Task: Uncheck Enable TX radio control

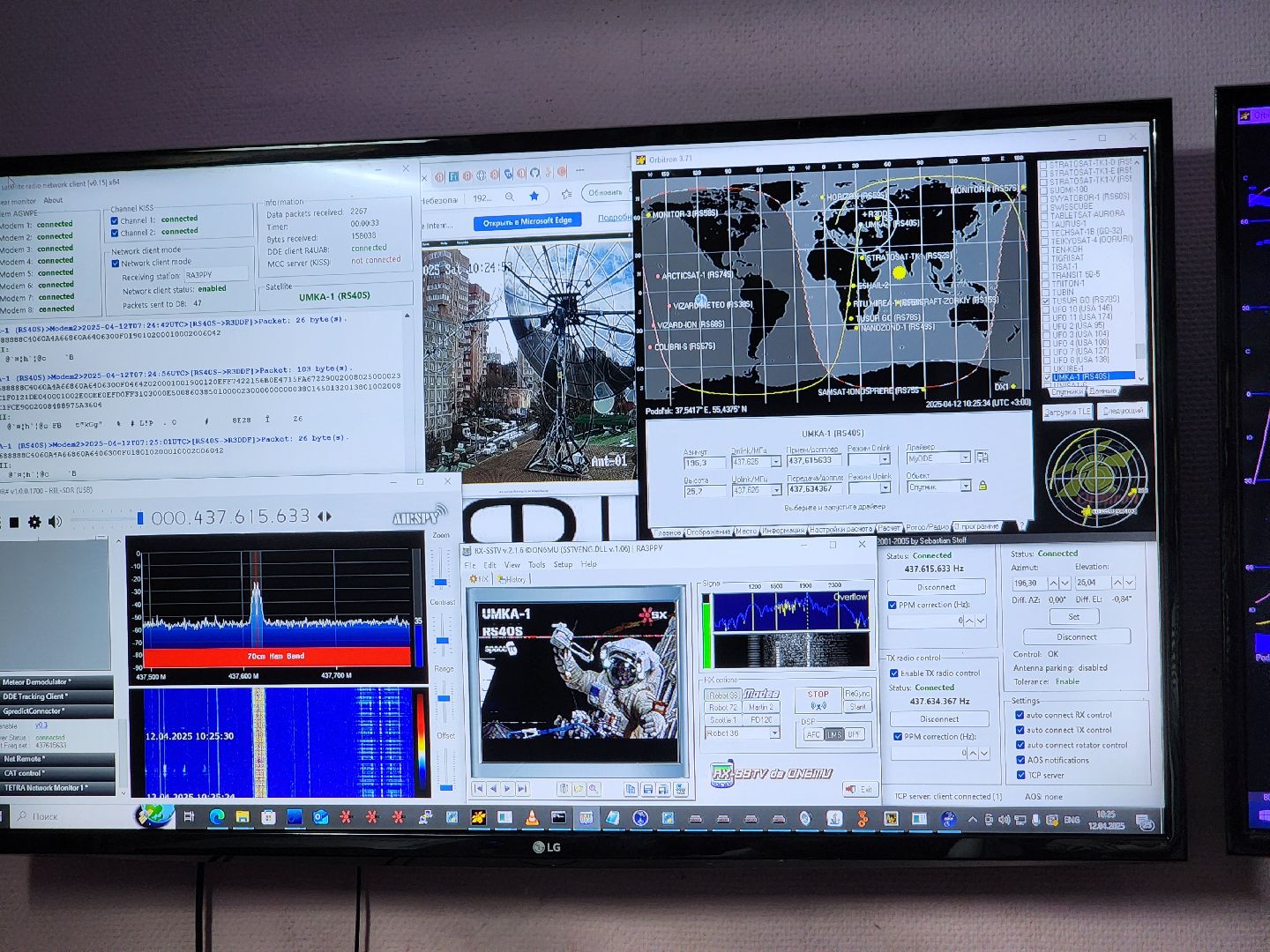Action: 893,673
